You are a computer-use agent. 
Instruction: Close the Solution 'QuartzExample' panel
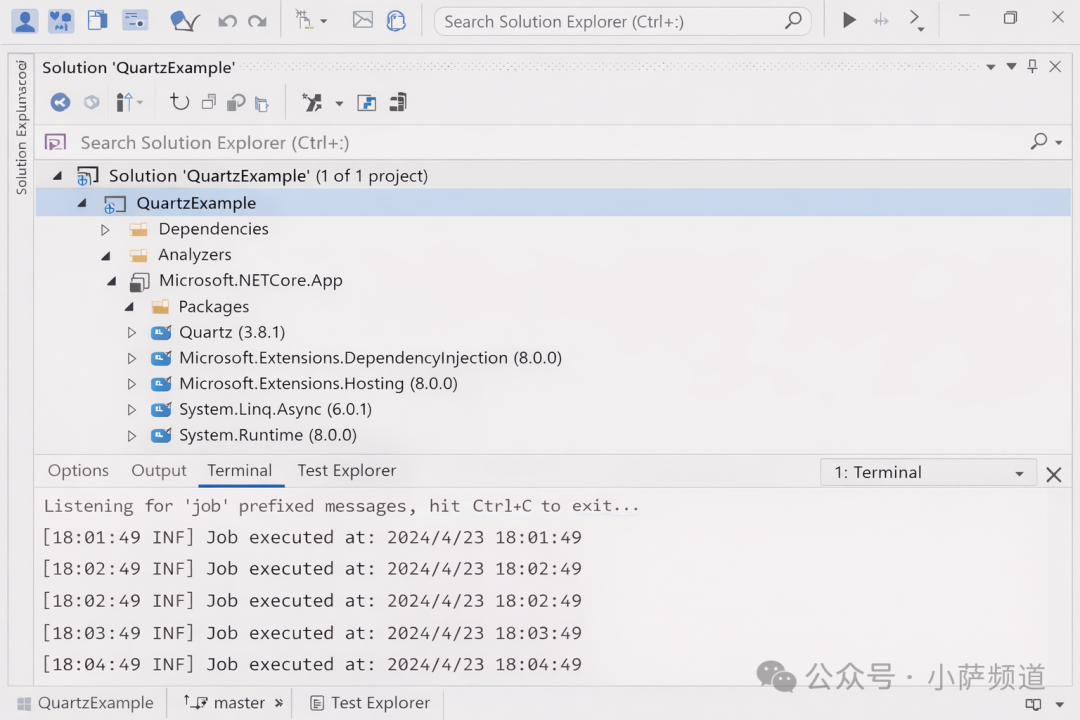(1055, 67)
